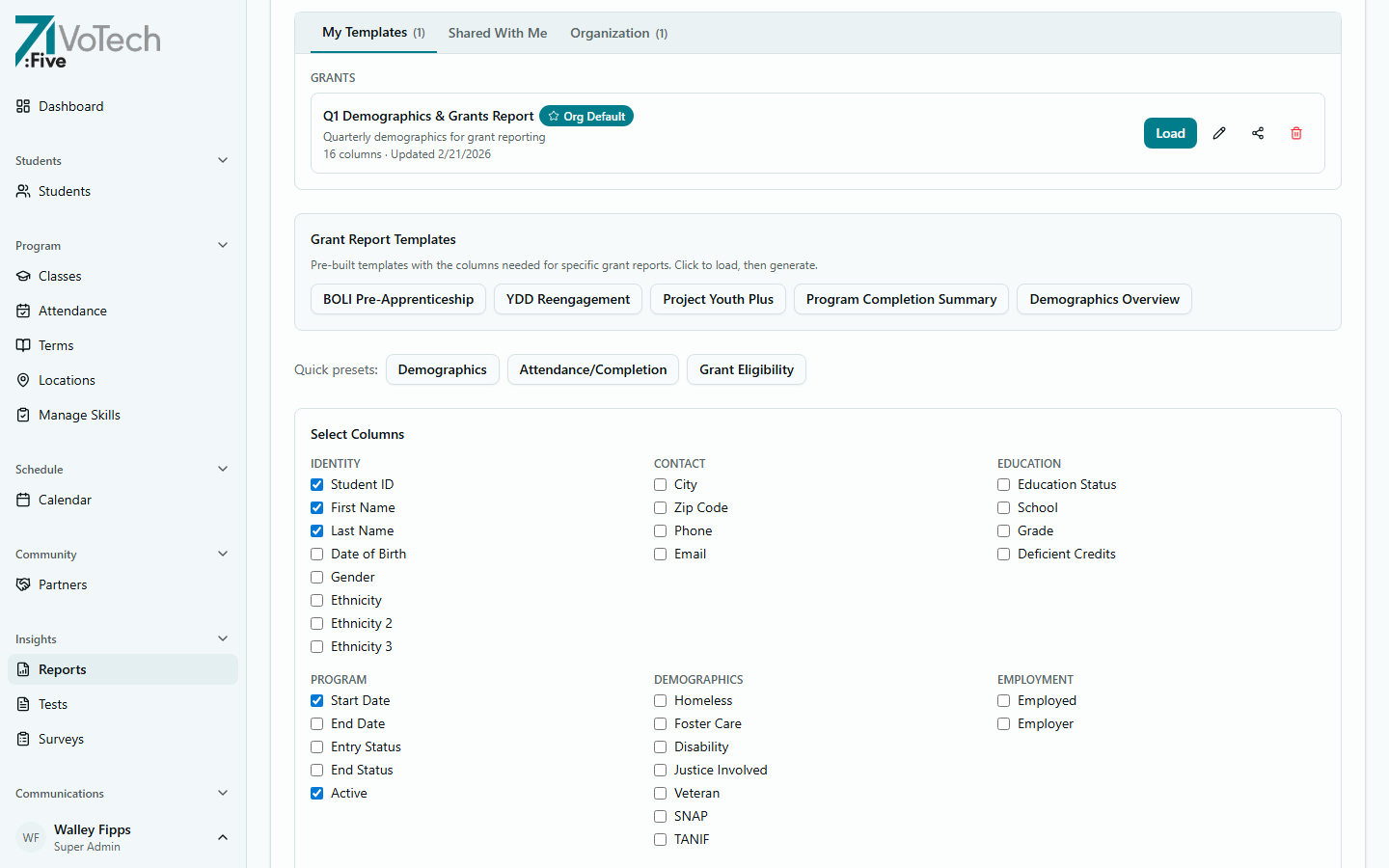
Task: Uncheck the Active program checkbox
Action: pos(316,793)
